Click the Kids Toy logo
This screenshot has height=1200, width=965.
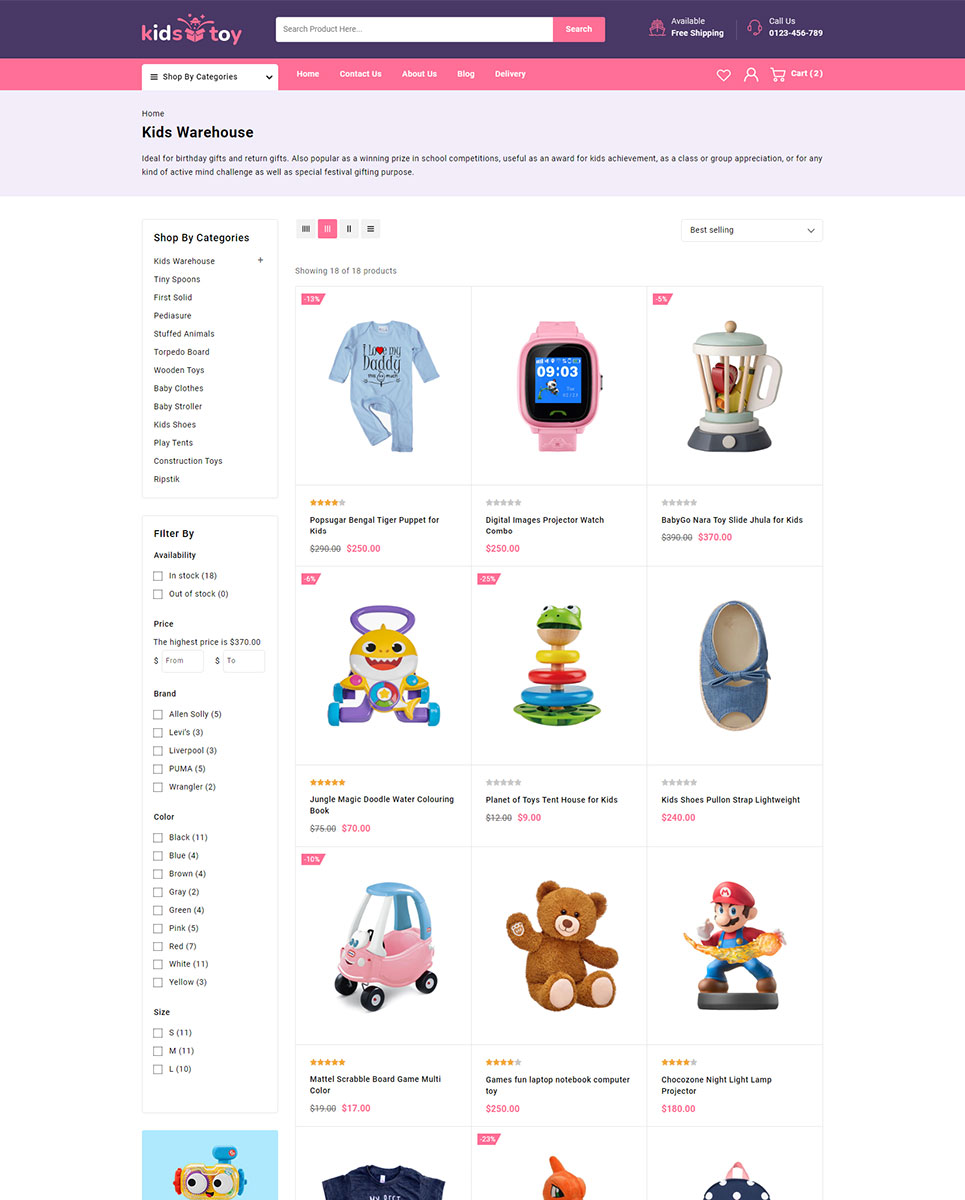pyautogui.click(x=192, y=30)
